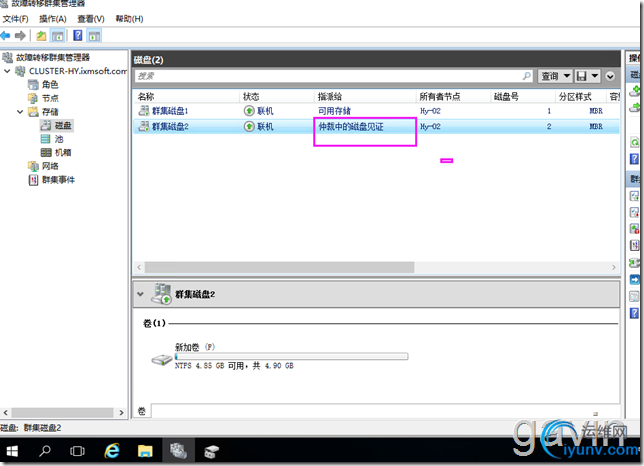
Task: Click the 仲裁中的磁盘见证 cell
Action: (351, 126)
